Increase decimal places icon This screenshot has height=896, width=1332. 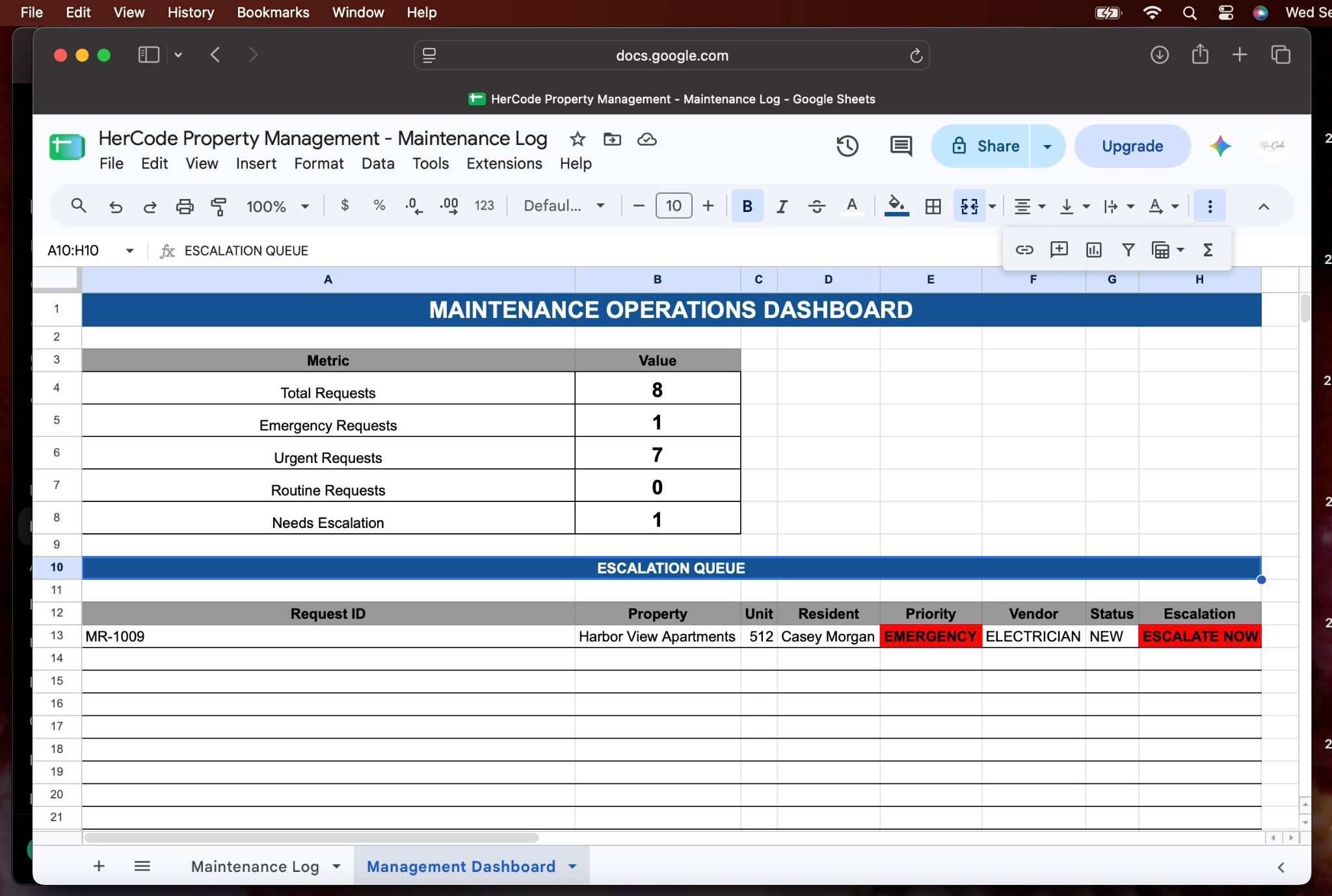pyautogui.click(x=449, y=206)
